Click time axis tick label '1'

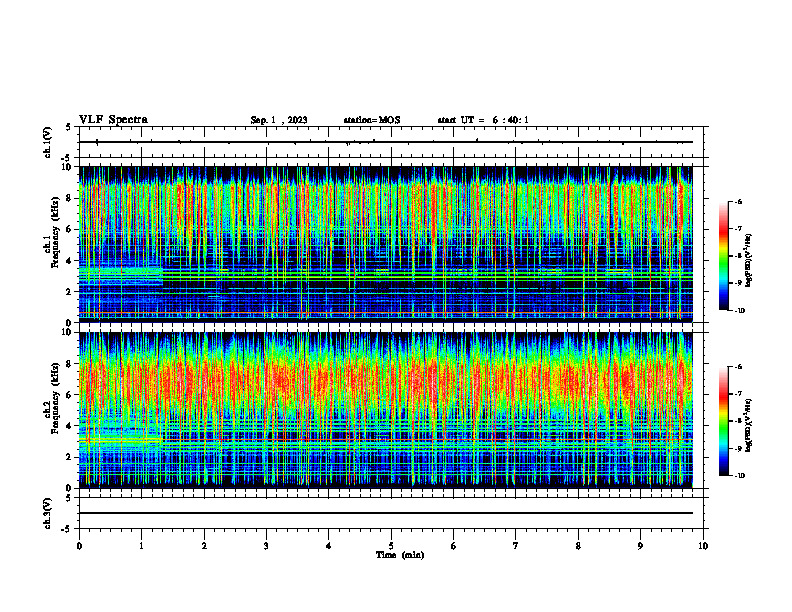(141, 546)
